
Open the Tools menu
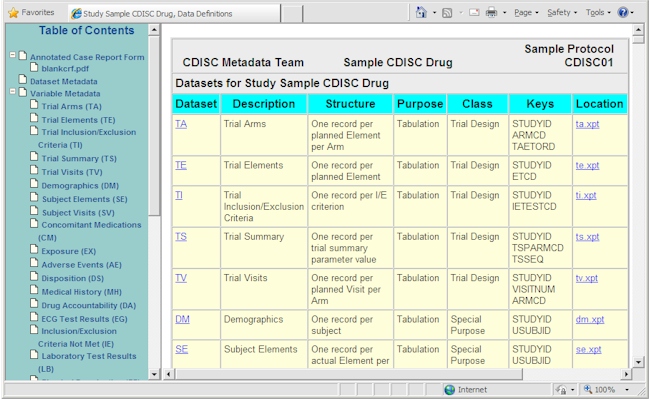[598, 13]
